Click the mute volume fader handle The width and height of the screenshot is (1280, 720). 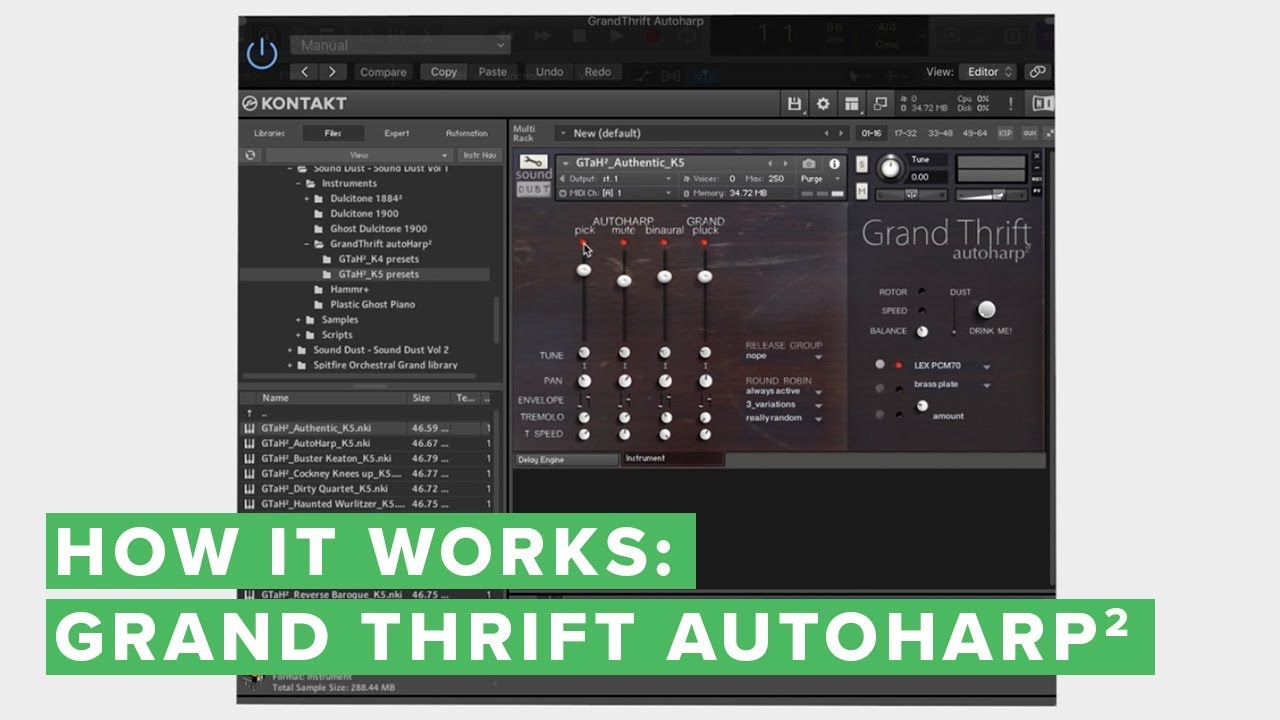624,281
